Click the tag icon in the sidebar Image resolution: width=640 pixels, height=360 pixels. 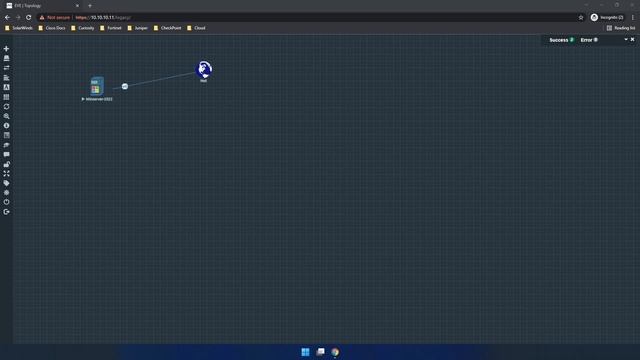[6, 183]
